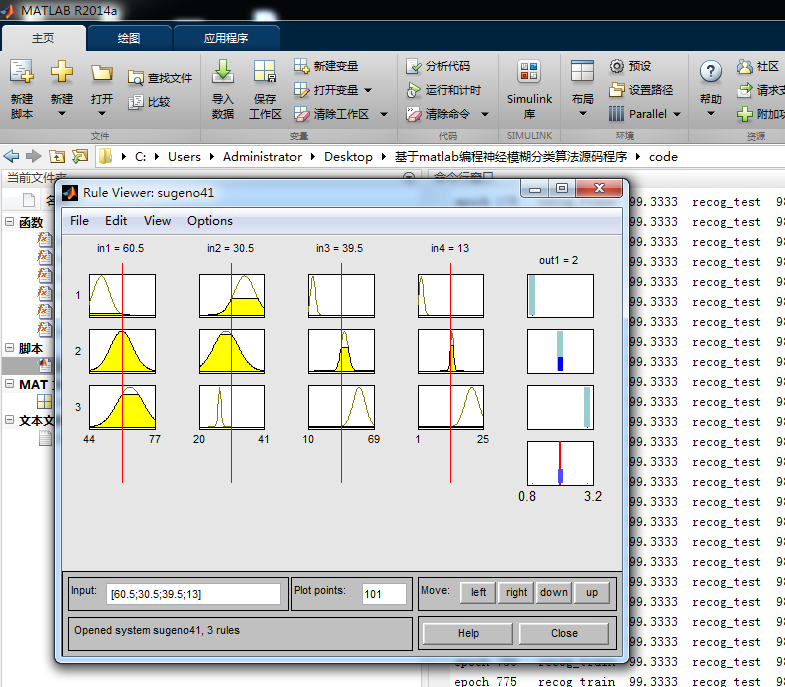Open dropdown arrow beside Clear Commands (清除命令)
785x687 pixels.
tap(485, 114)
